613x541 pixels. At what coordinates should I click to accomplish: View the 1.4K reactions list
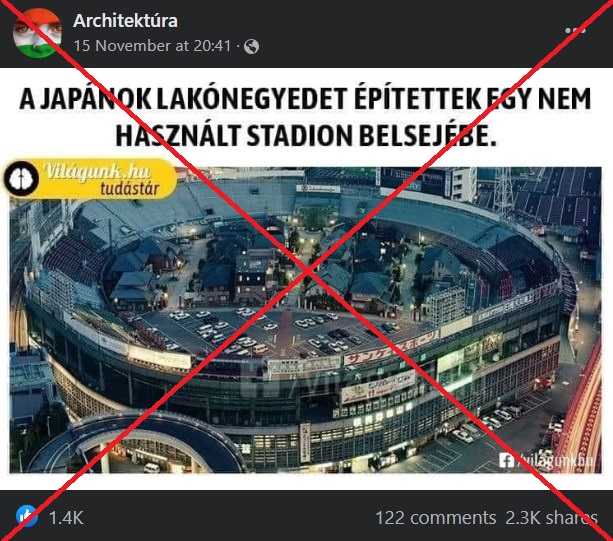(66, 518)
